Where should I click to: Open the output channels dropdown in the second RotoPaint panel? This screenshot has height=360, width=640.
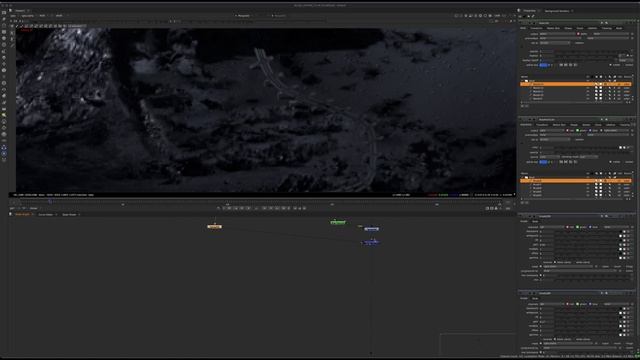click(552, 131)
